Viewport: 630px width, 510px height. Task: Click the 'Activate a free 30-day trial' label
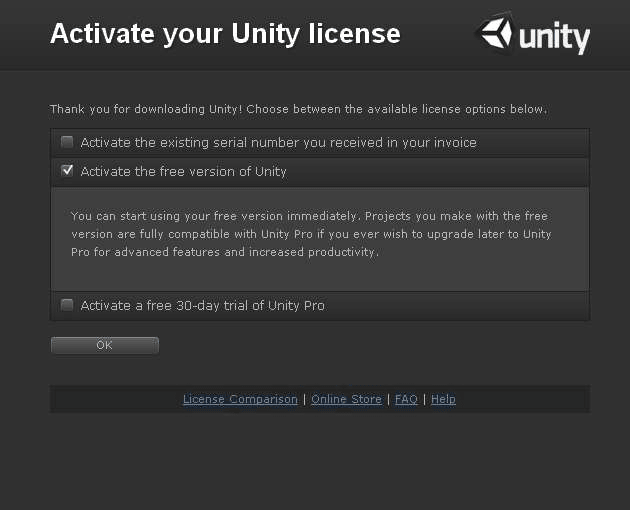pyautogui.click(x=202, y=306)
